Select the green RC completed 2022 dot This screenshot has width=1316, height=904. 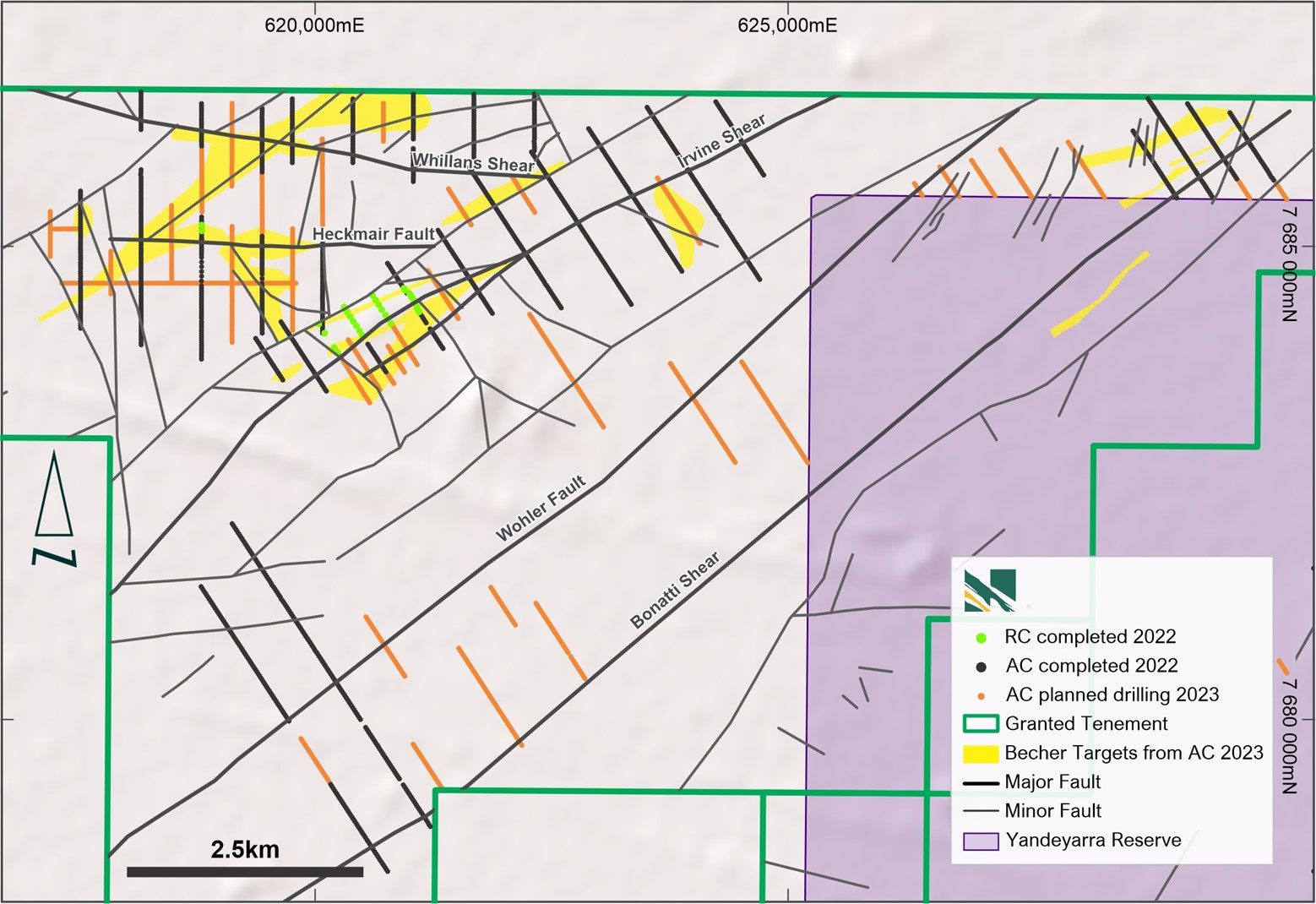click(x=981, y=637)
